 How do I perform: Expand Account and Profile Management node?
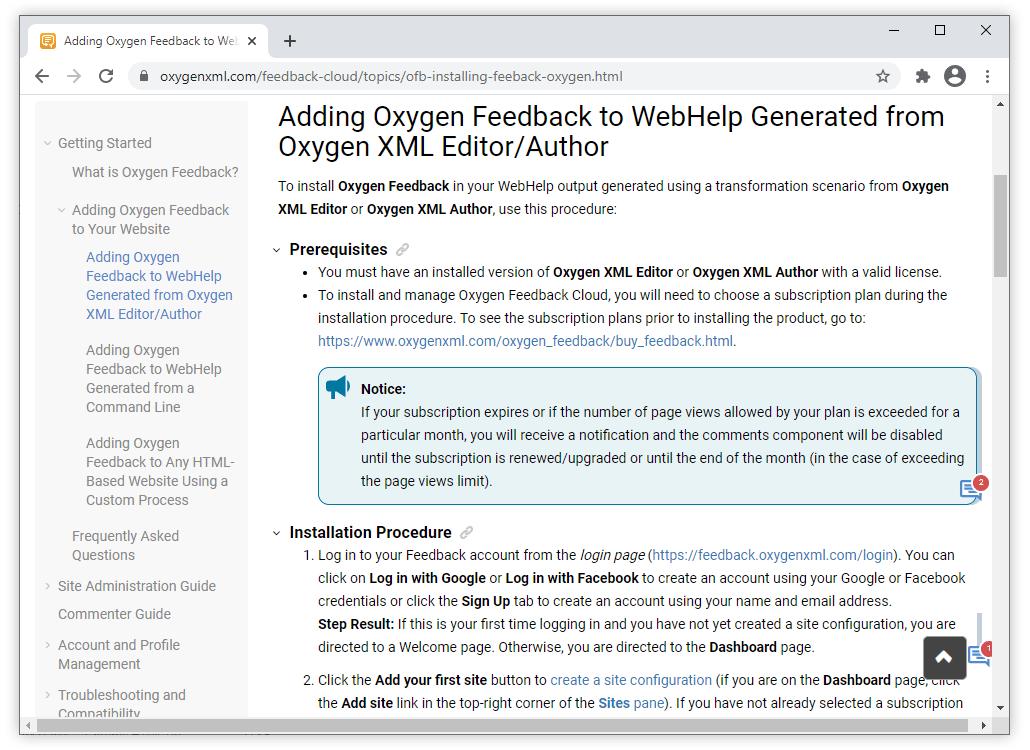tap(47, 645)
